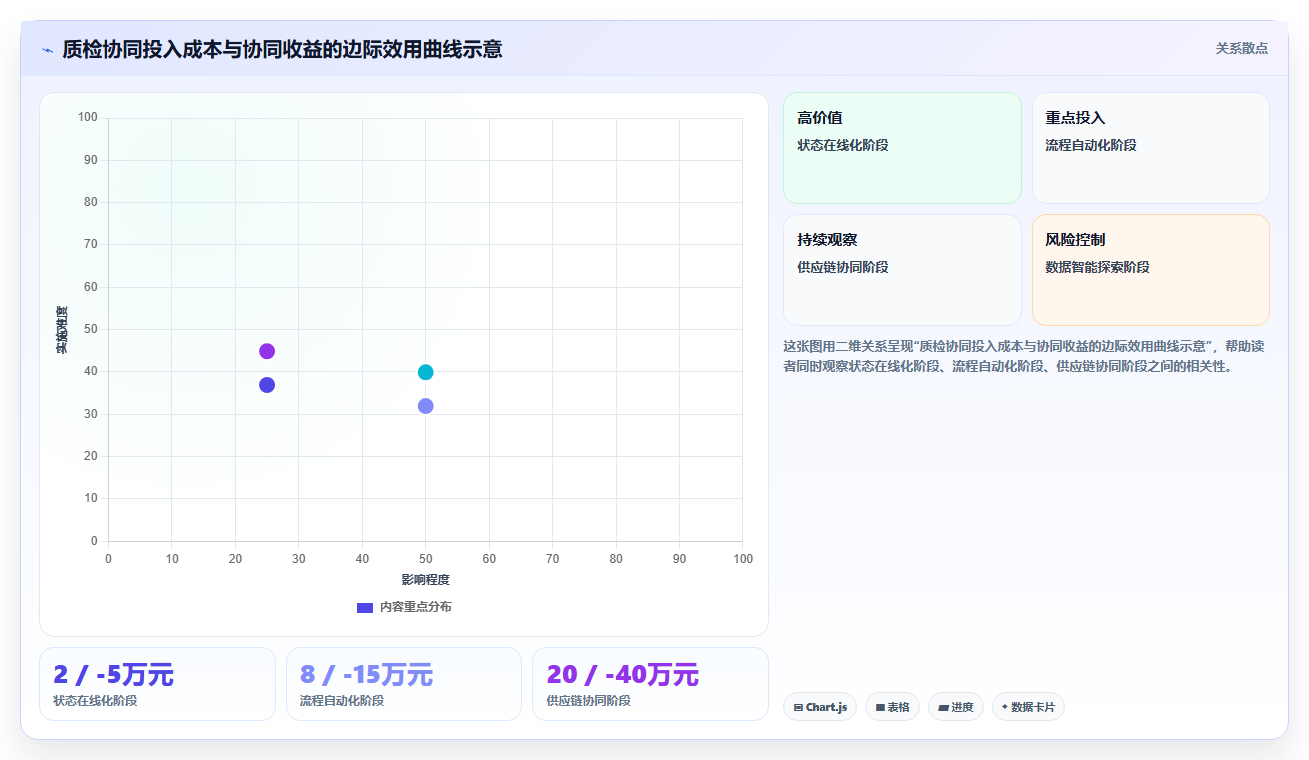Click the 进度 tag icon
The width and height of the screenshot is (1309, 760).
click(943, 707)
